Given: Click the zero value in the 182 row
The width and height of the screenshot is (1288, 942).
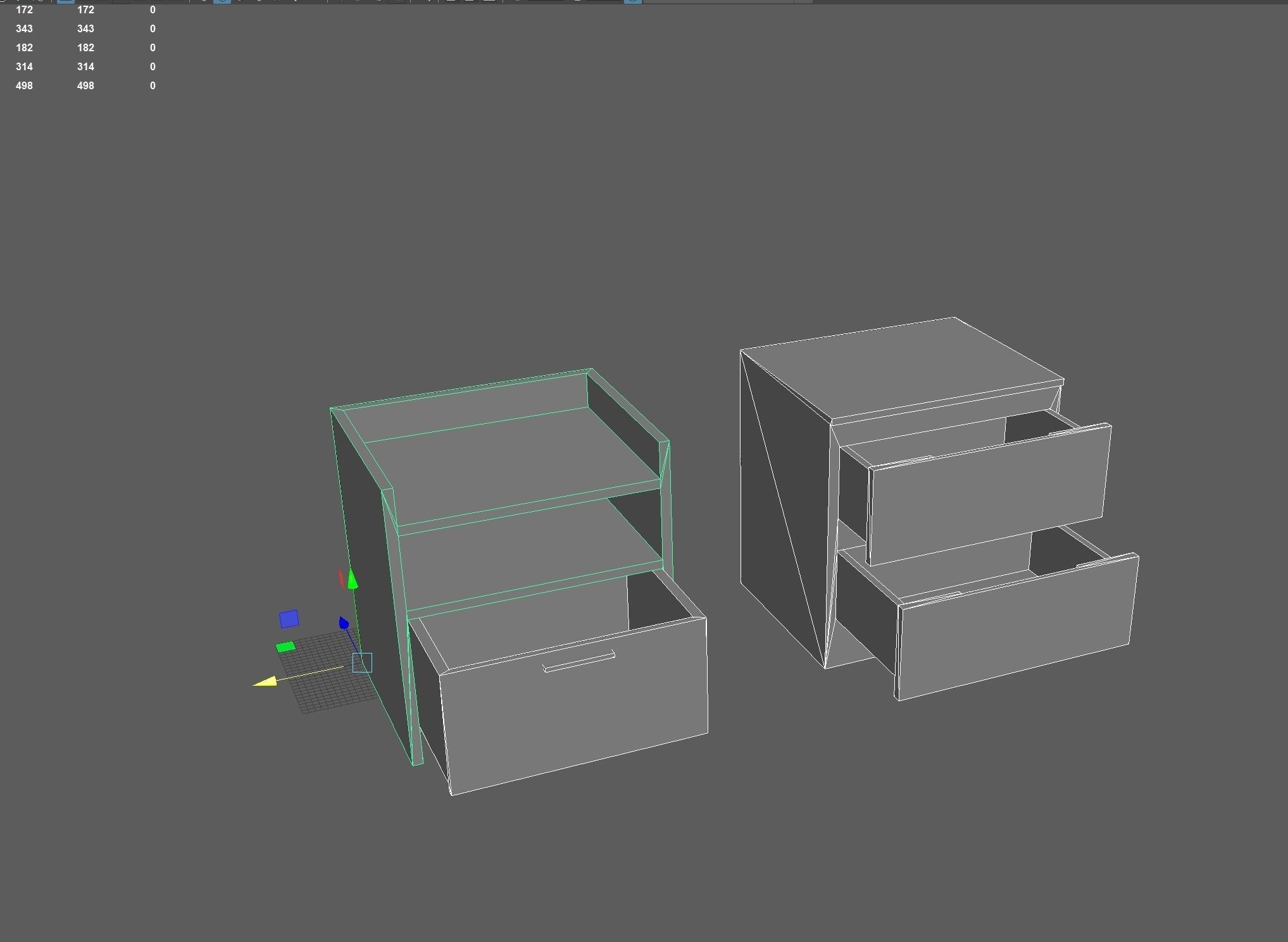Looking at the screenshot, I should click(153, 48).
